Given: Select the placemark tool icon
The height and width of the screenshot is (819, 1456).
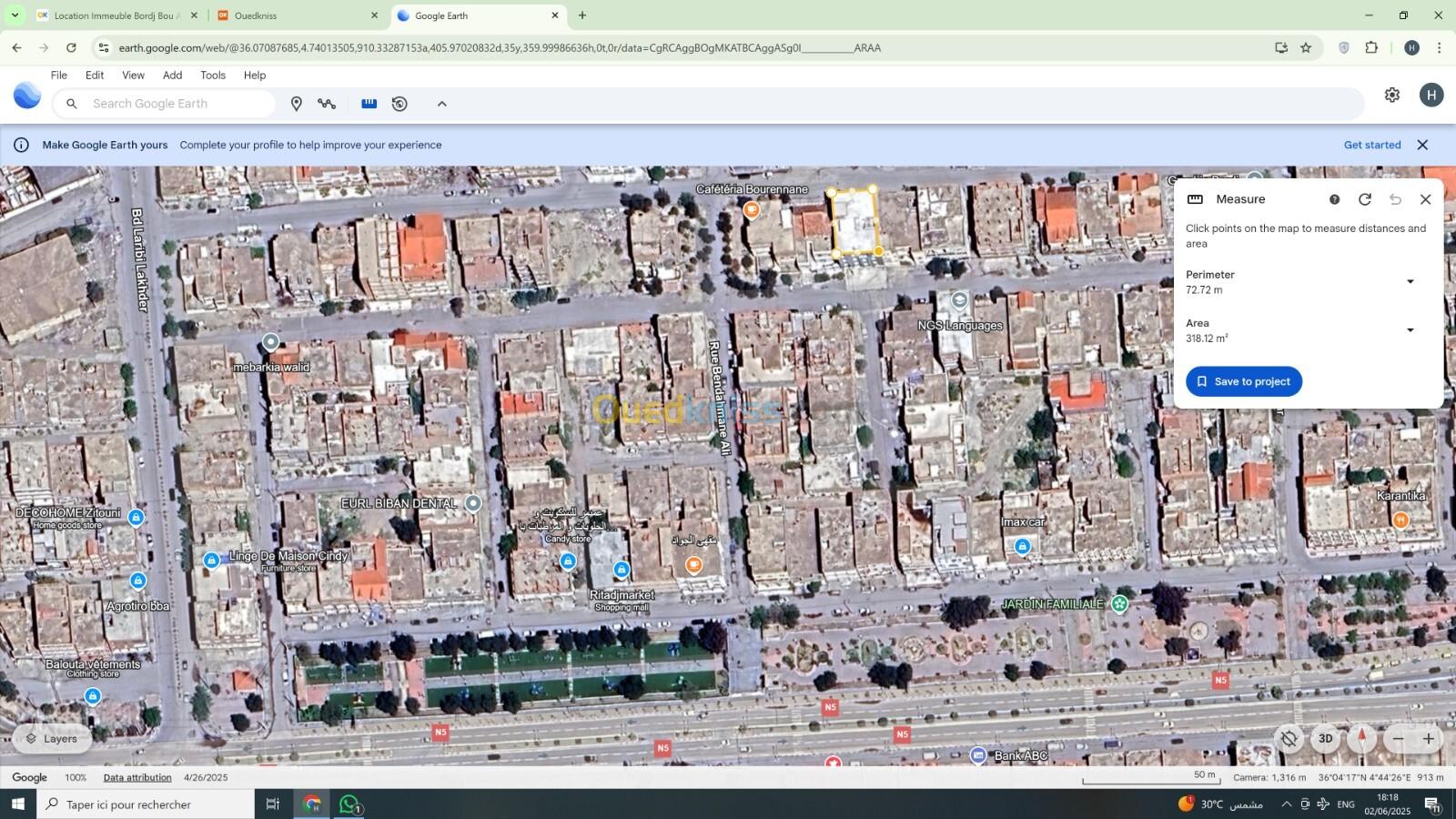Looking at the screenshot, I should click(296, 104).
